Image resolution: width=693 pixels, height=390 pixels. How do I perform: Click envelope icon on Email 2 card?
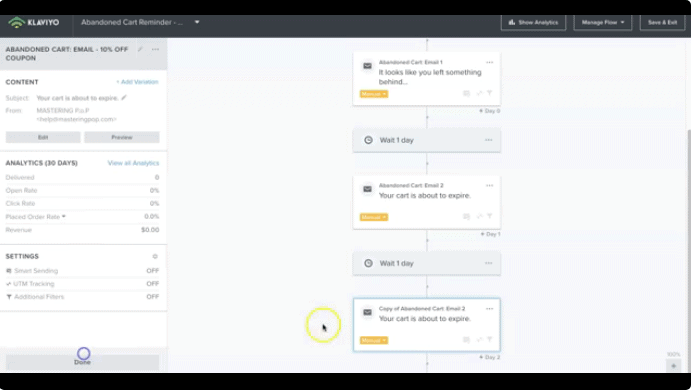click(367, 189)
